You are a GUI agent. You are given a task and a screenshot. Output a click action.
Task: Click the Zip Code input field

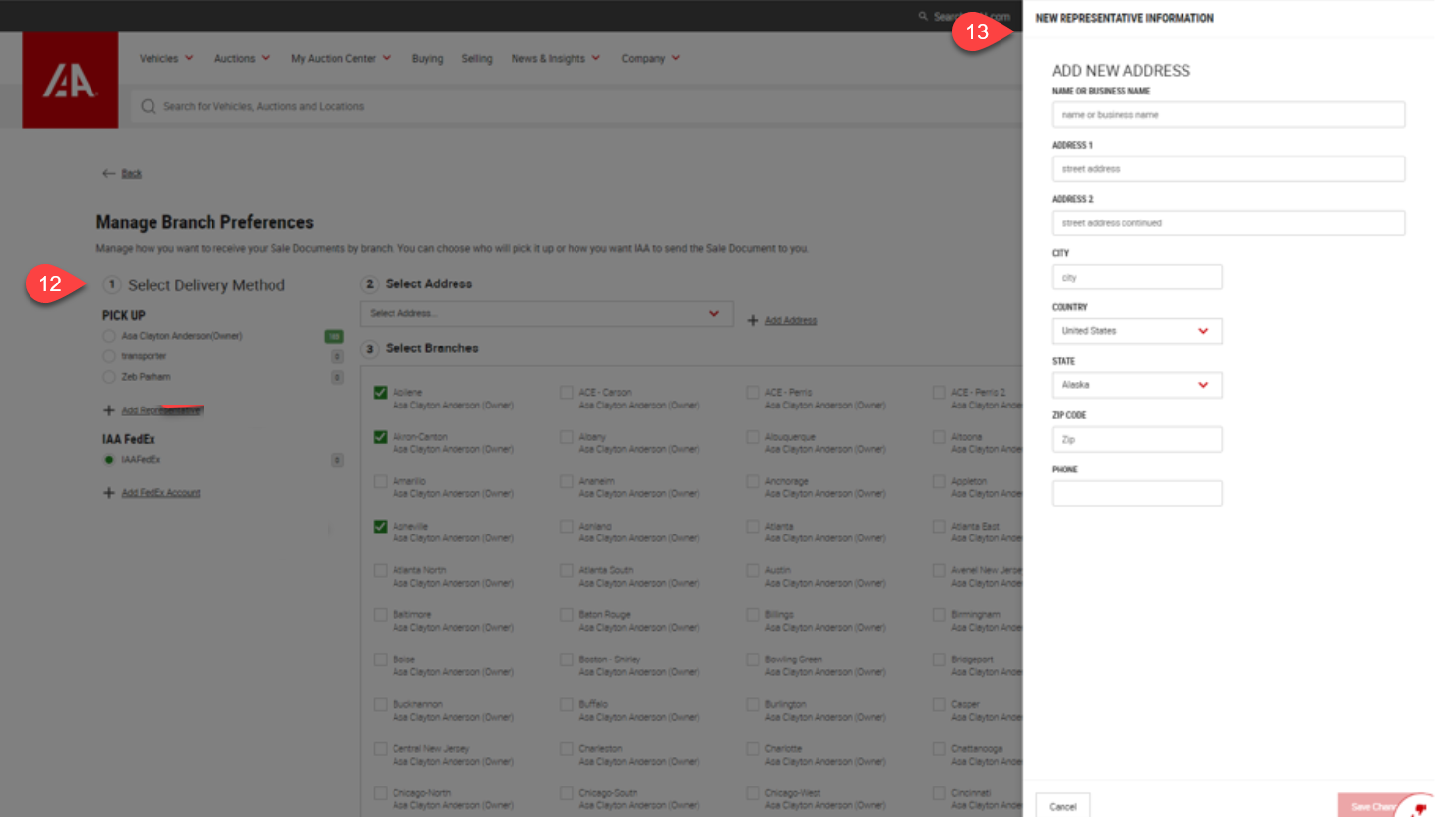point(1136,439)
